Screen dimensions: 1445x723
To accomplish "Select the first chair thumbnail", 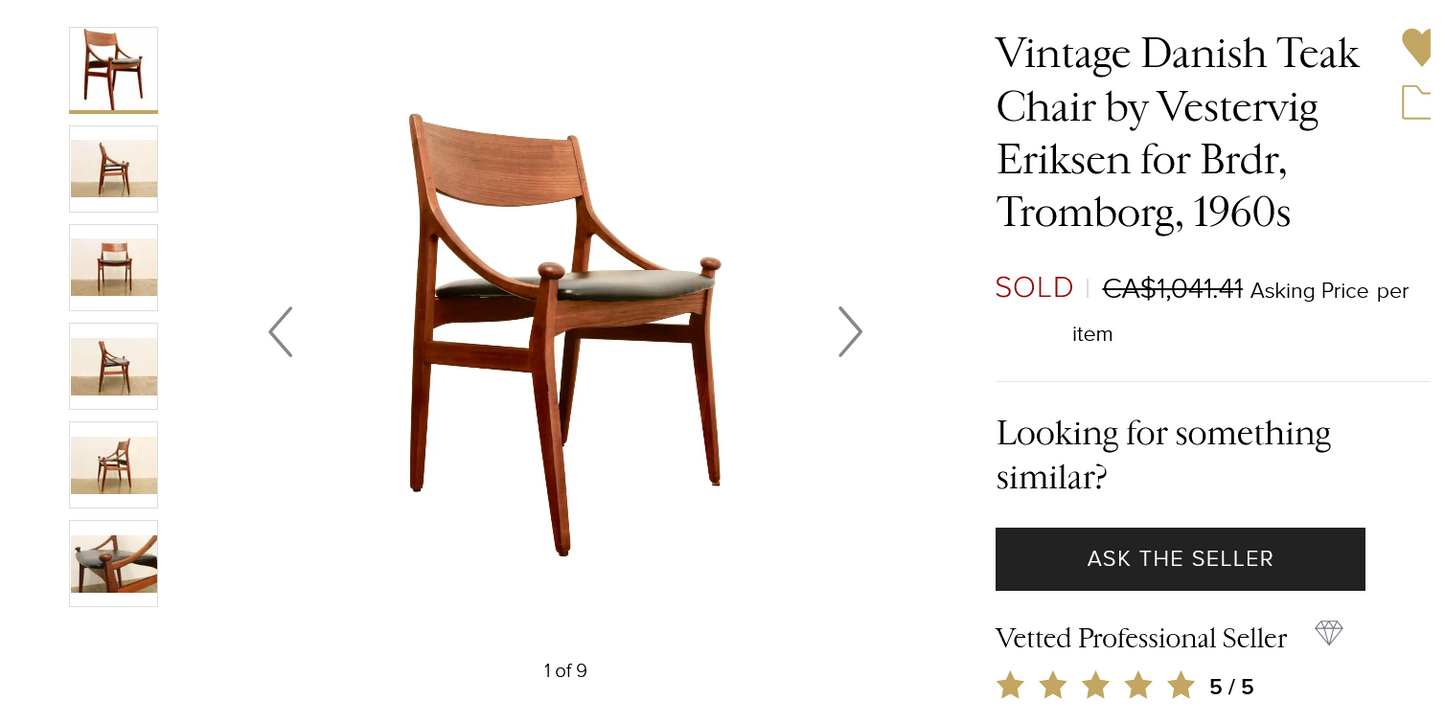I will (113, 70).
